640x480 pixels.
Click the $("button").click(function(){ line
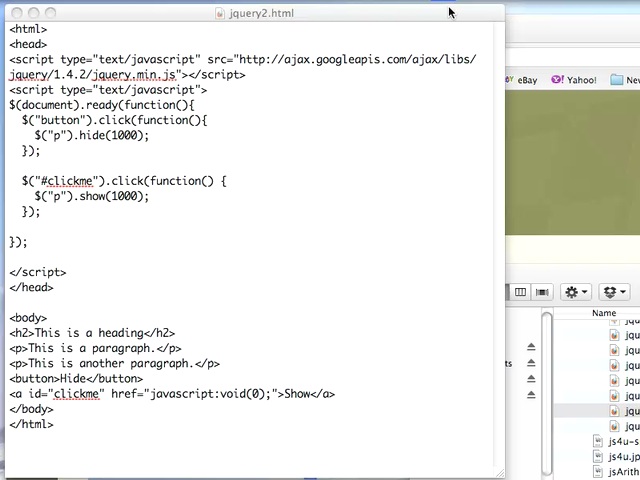(x=115, y=120)
